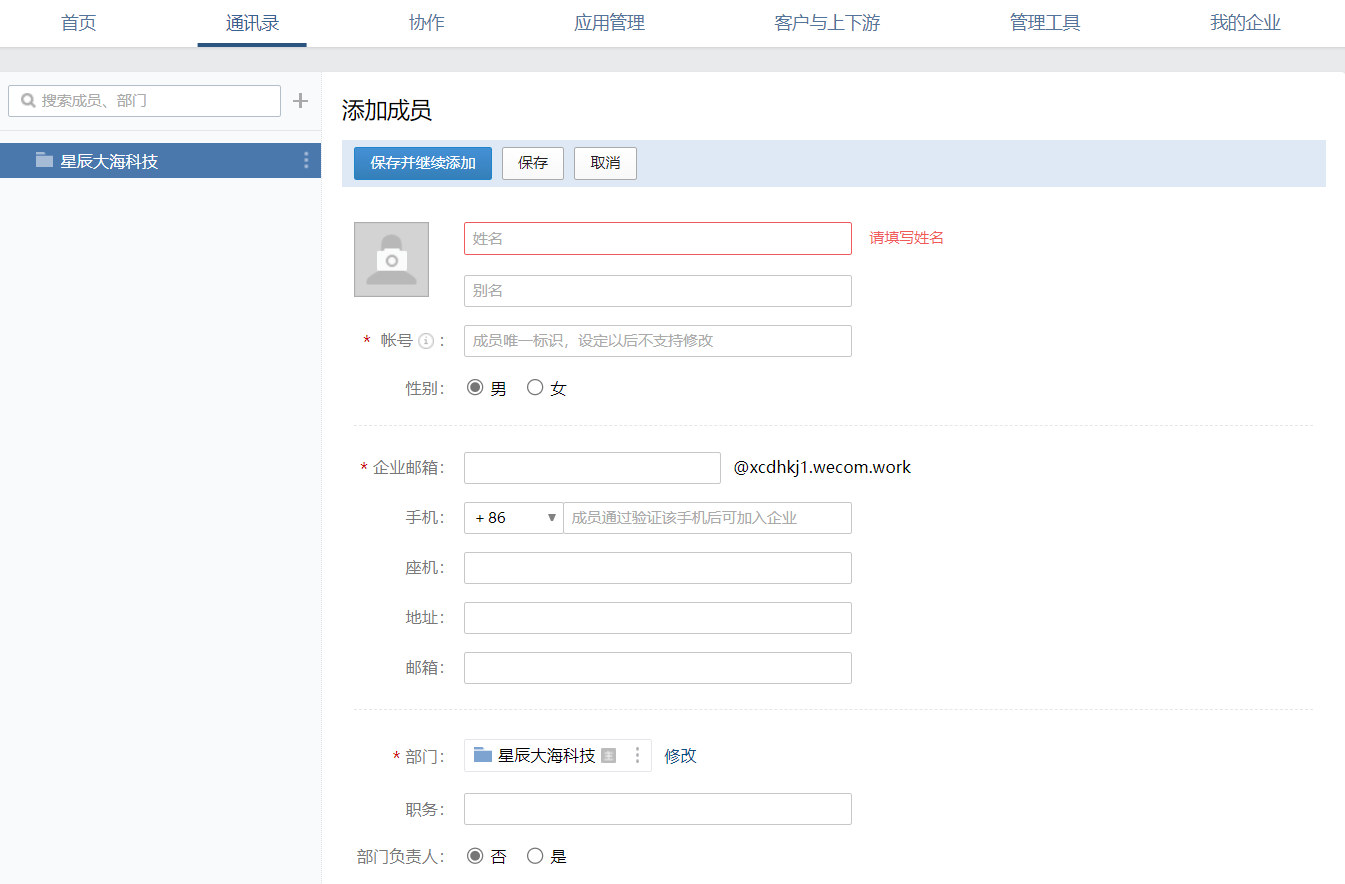Select 星辰大海科技 in the sidebar tree
1345x884 pixels.
(160, 160)
